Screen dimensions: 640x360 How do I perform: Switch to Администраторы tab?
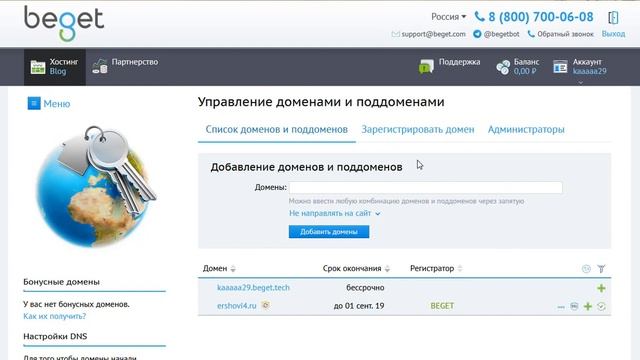pyautogui.click(x=526, y=129)
